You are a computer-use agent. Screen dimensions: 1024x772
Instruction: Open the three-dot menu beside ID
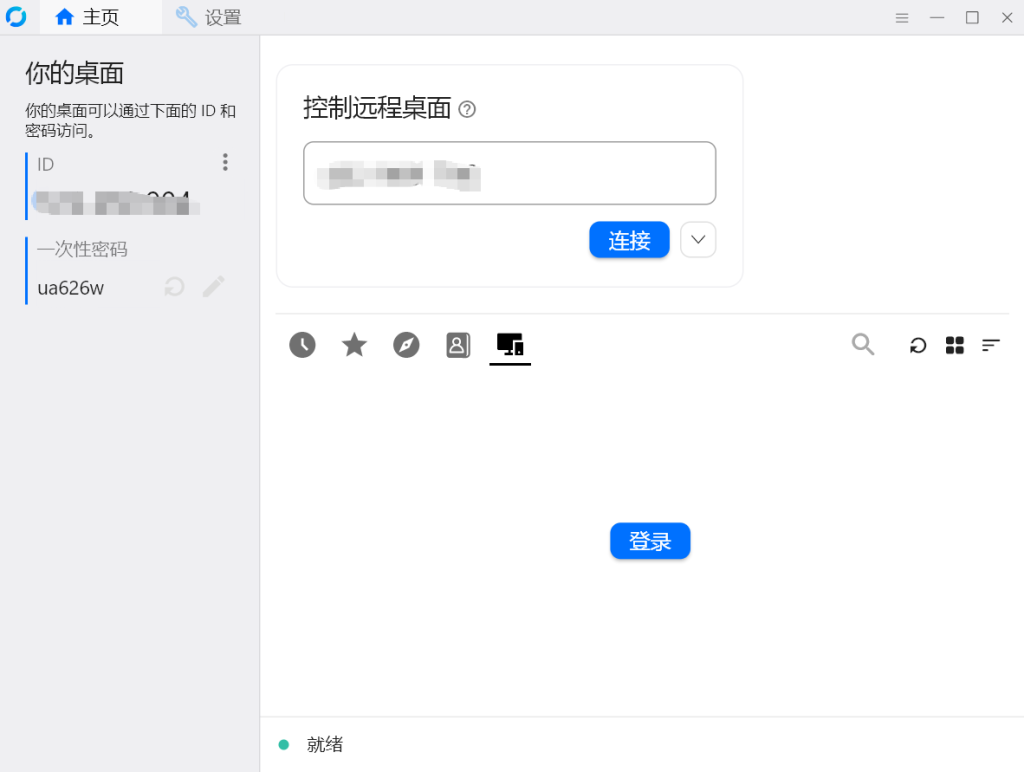225,162
